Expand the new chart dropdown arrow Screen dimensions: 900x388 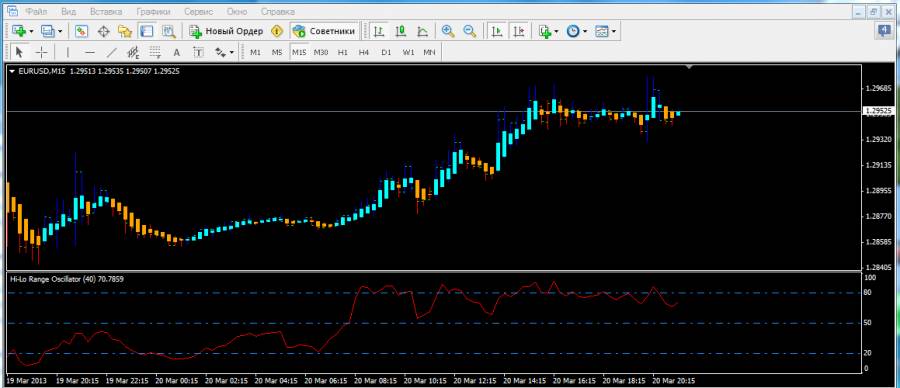[x=31, y=31]
